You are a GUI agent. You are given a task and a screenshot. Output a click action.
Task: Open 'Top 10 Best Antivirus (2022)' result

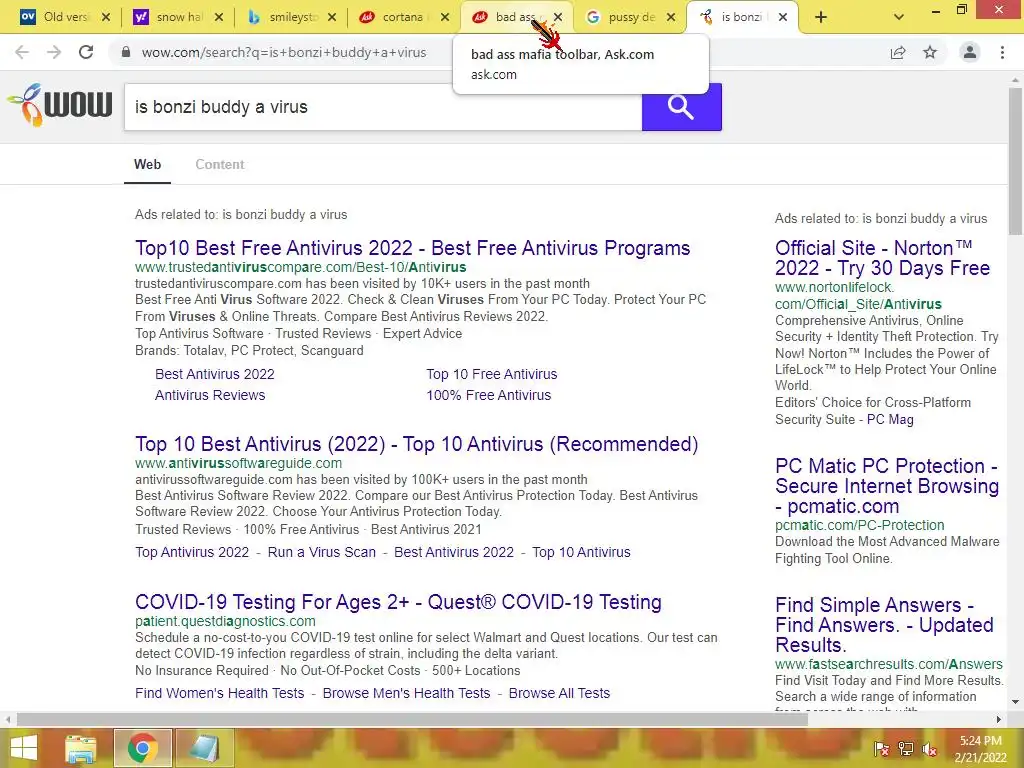(417, 444)
